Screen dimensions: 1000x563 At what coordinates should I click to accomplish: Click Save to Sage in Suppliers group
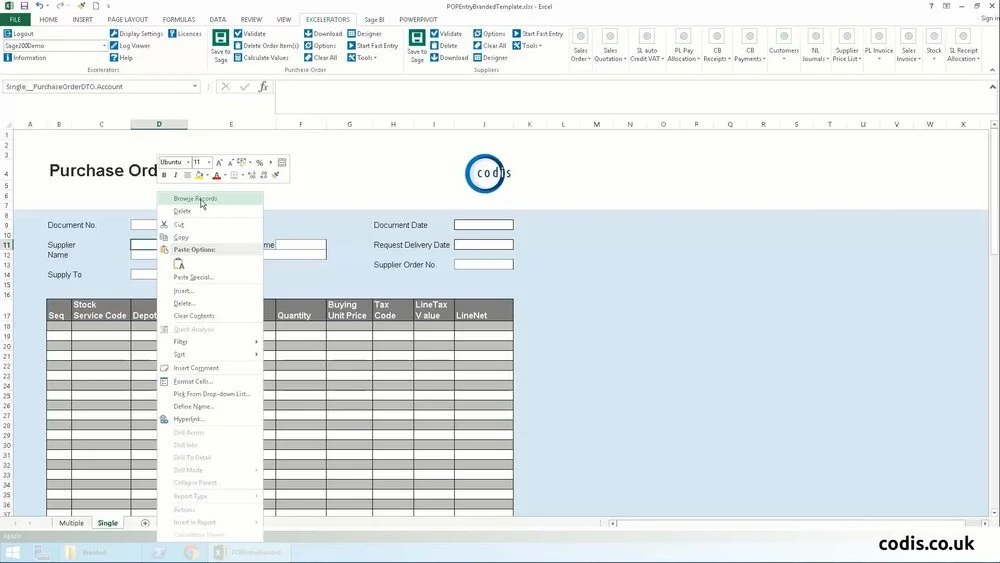(x=417, y=46)
